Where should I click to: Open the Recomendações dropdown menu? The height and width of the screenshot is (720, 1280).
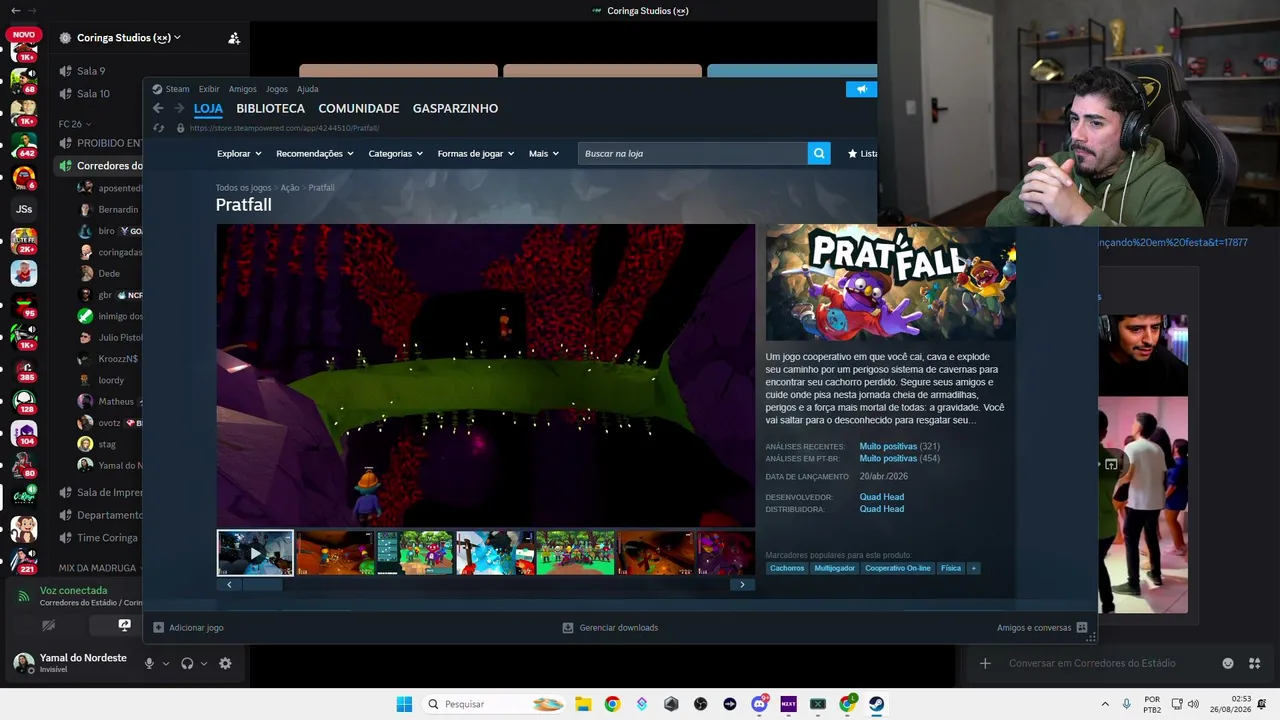315,153
